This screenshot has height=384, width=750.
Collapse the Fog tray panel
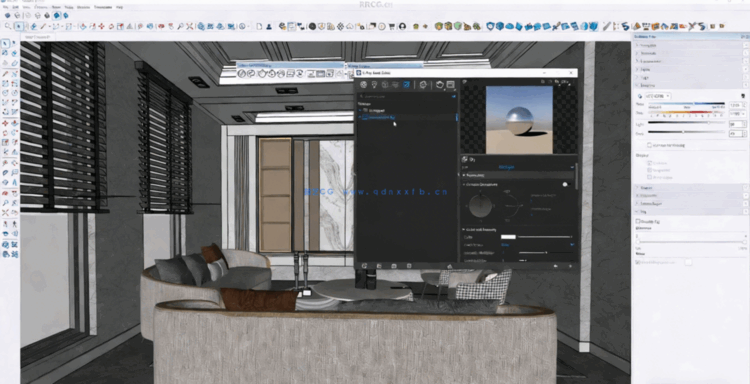[691, 211]
